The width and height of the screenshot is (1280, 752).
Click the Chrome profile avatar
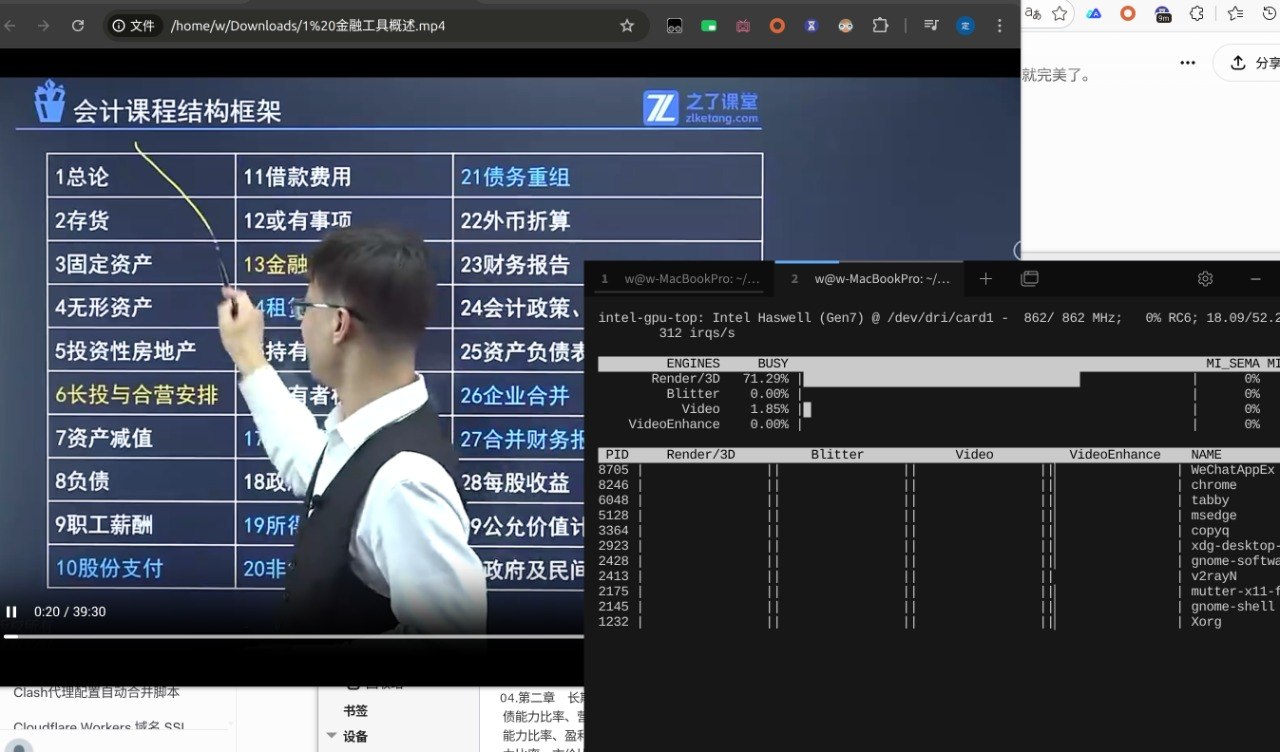965,26
